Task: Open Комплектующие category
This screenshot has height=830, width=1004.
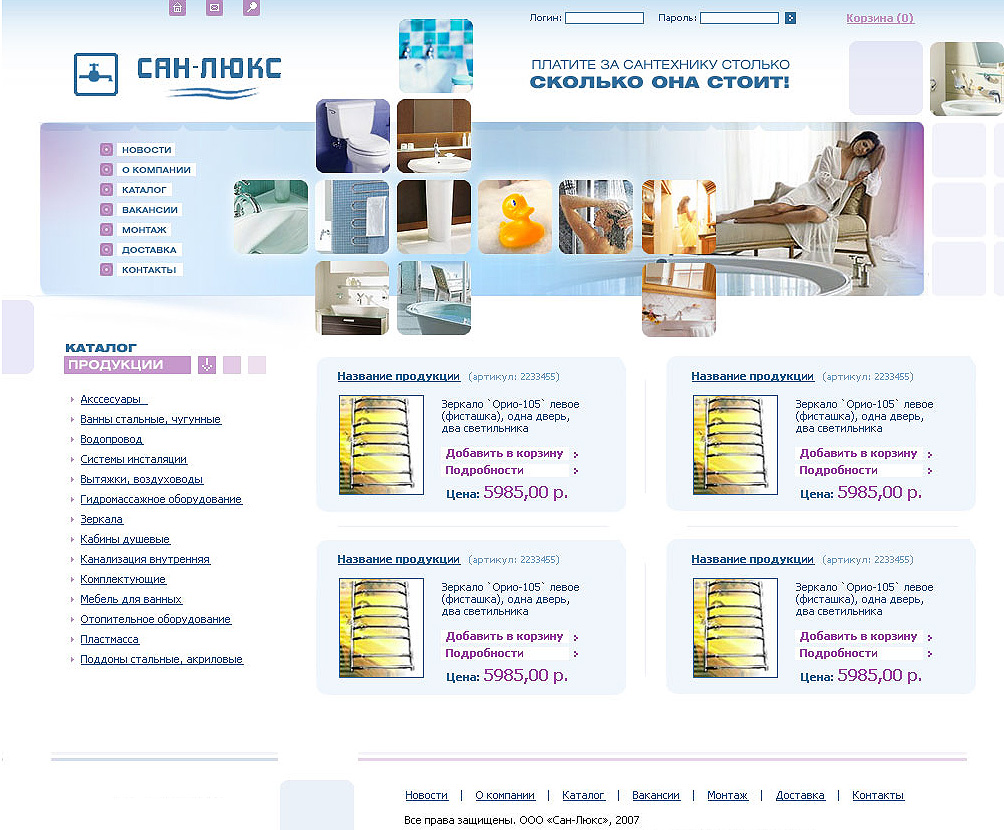Action: pyautogui.click(x=123, y=579)
